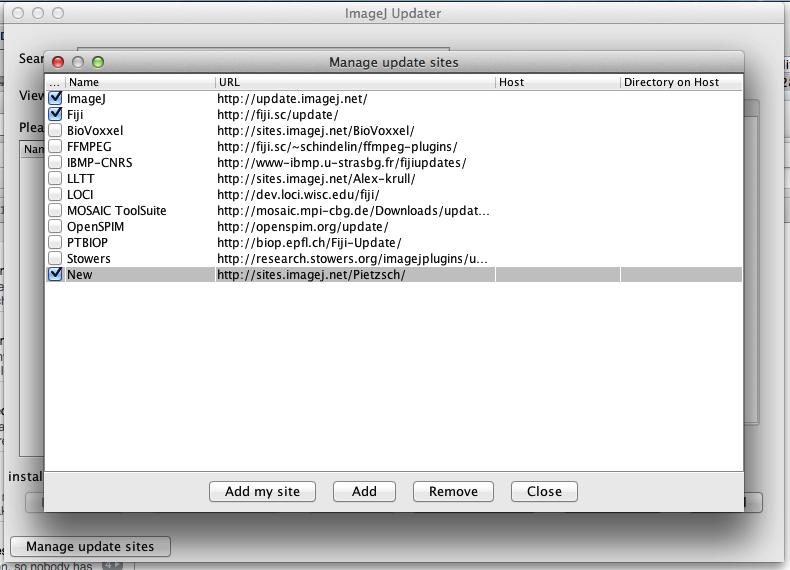Click the sites.imagej.net/BioVoxxel/ URL cell
790x570 pixels.
click(355, 131)
